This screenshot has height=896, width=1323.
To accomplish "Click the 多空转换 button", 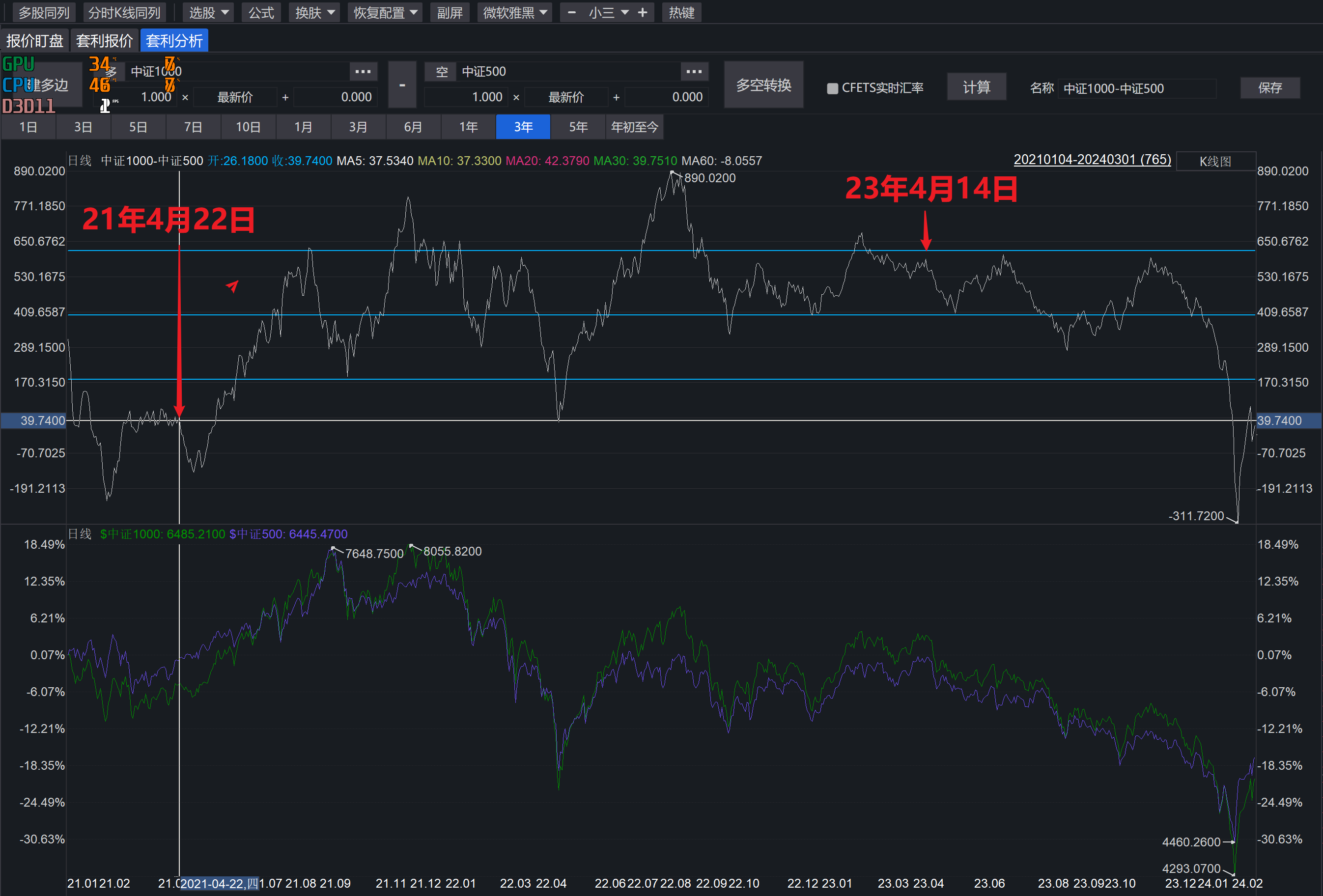I will point(763,85).
